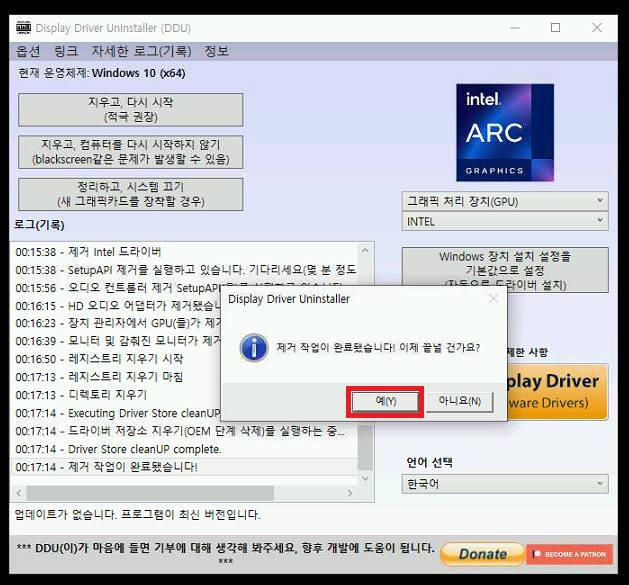Select log line '00:17:13 - 디렉토리 지우기'
The image size is (629, 585).
tap(116, 395)
